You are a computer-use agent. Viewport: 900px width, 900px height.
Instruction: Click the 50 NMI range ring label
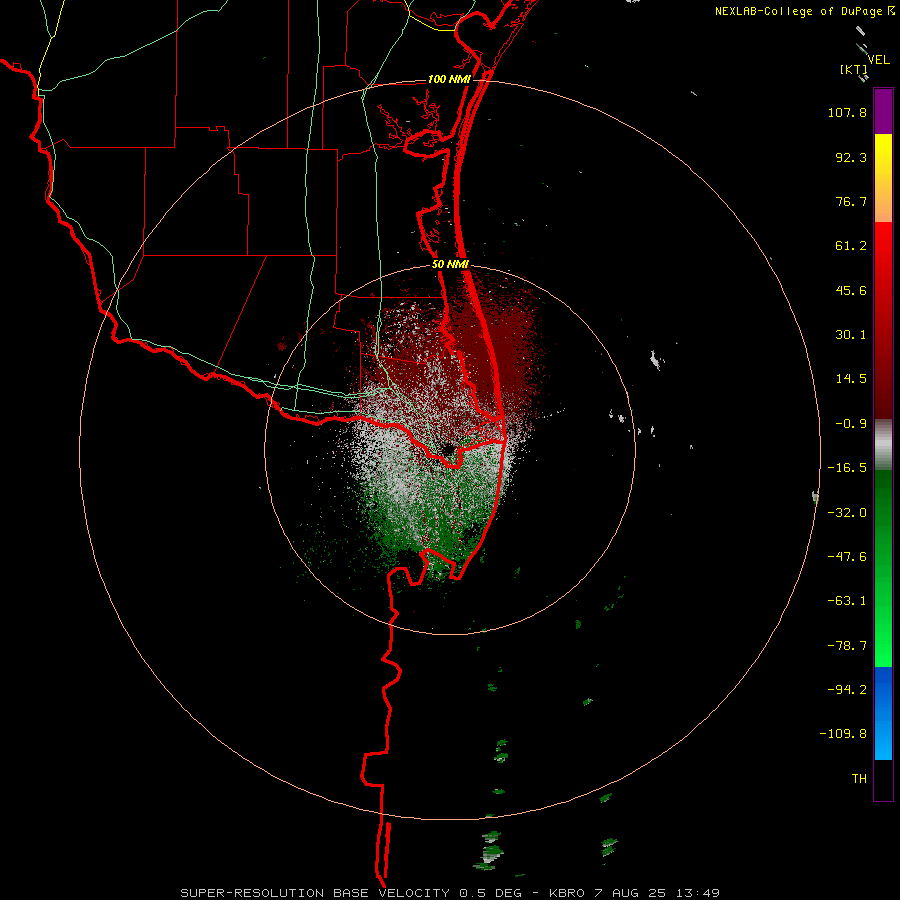coord(450,264)
